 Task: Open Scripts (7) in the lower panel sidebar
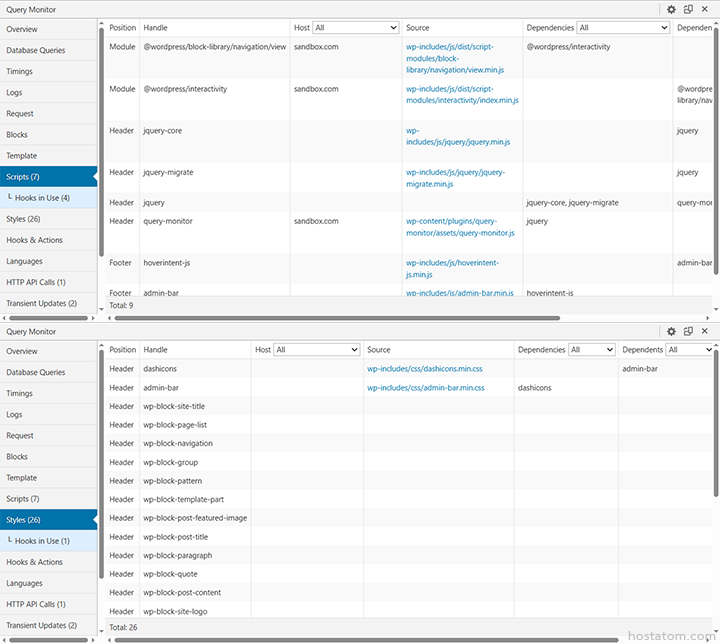pyautogui.click(x=23, y=499)
